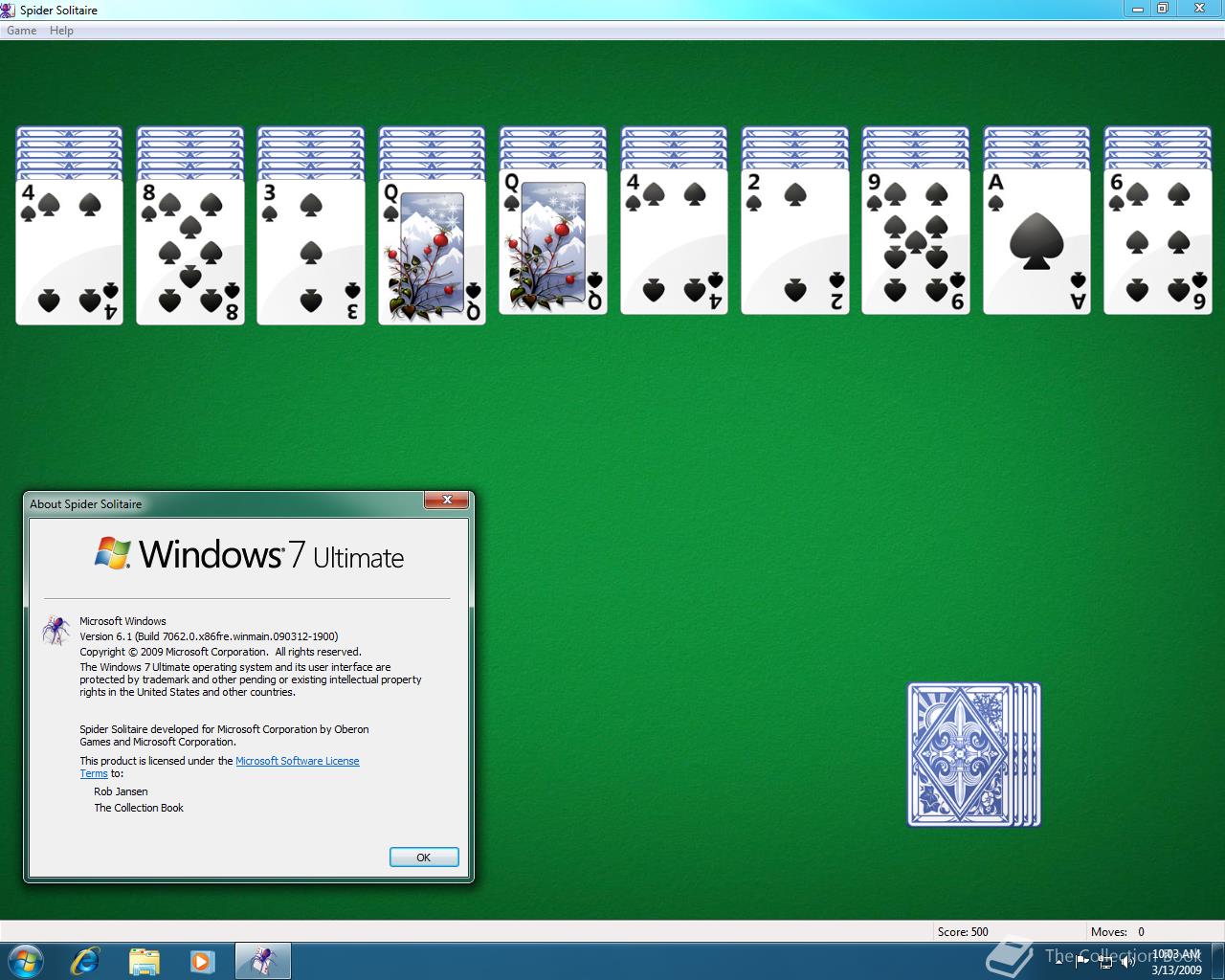Viewport: 1225px width, 980px height.
Task: Minimize the Spider Solitaire window
Action: [1137, 8]
